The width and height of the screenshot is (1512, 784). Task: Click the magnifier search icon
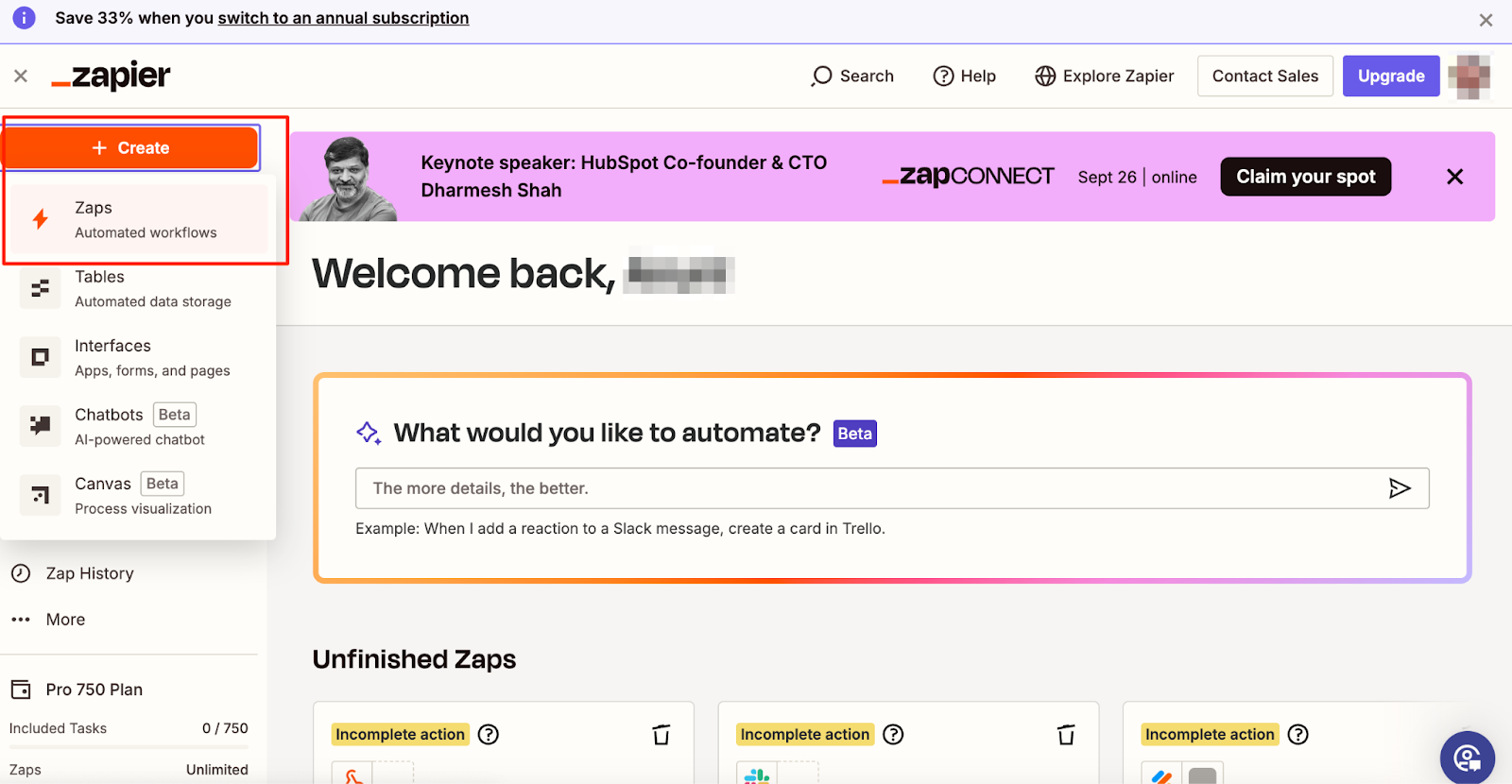click(x=821, y=76)
